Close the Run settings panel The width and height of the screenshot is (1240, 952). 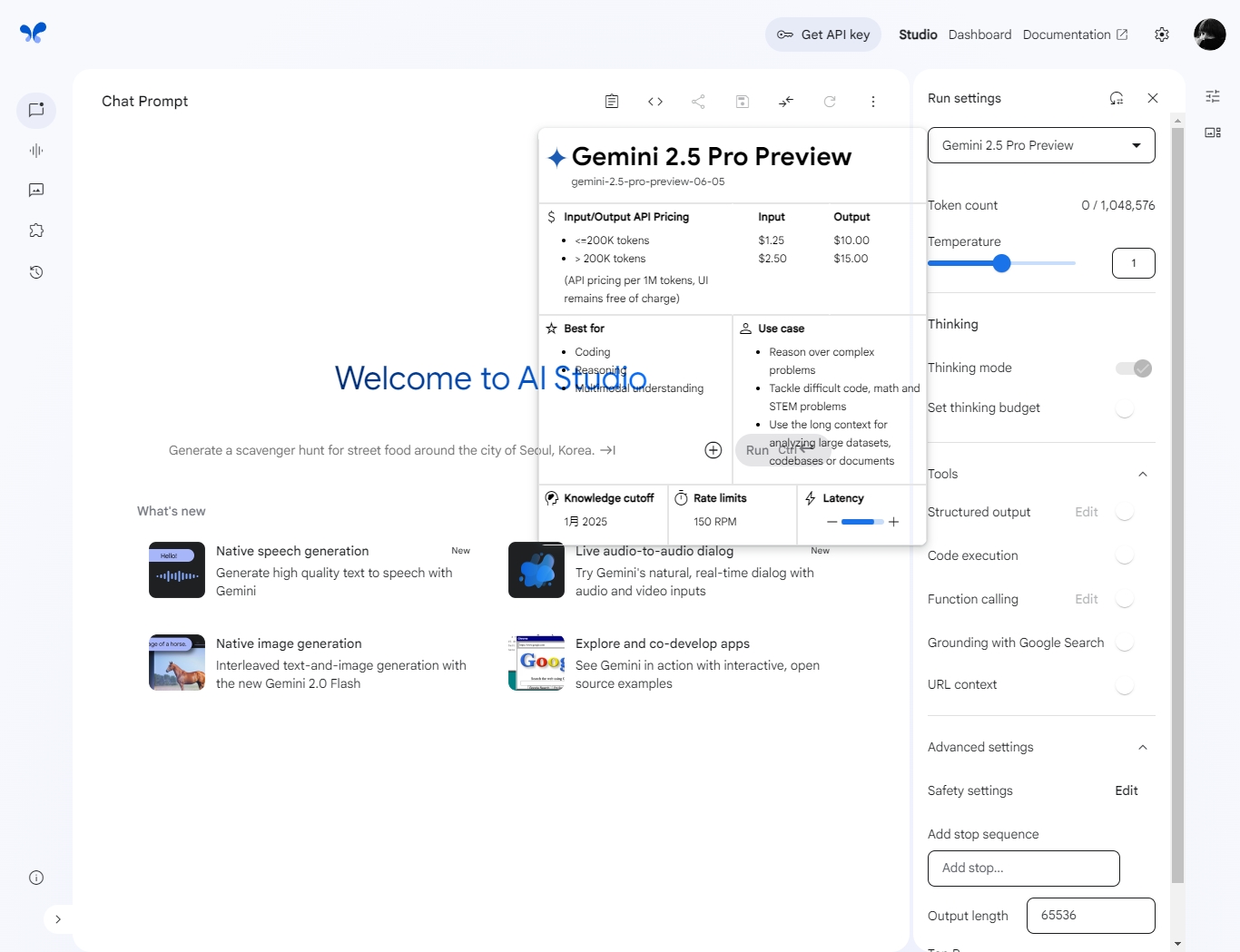click(1153, 98)
